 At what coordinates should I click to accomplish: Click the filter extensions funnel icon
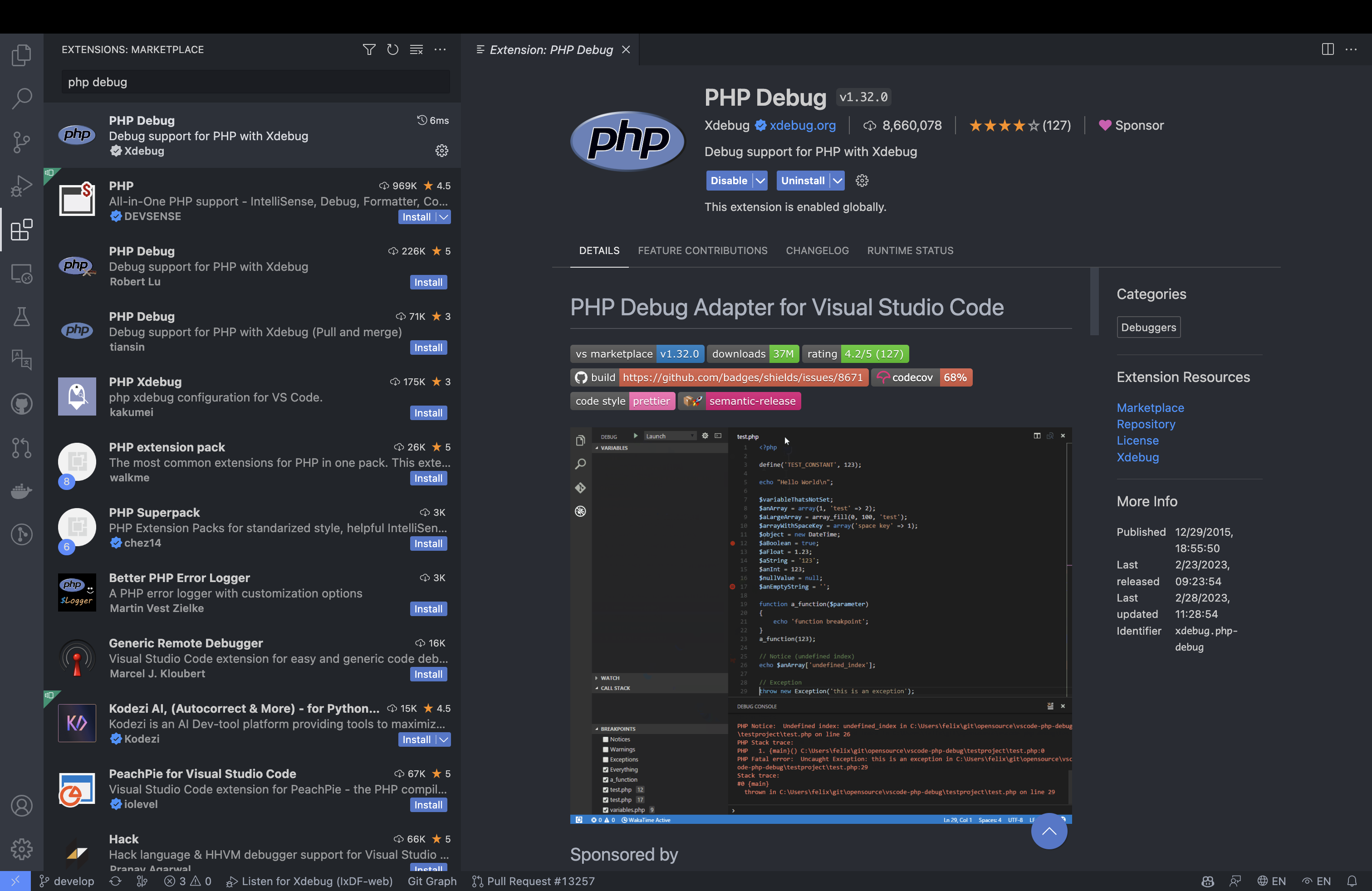click(369, 49)
